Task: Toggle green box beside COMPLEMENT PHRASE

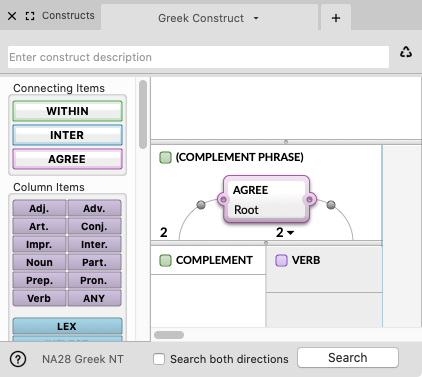Action: [x=165, y=157]
